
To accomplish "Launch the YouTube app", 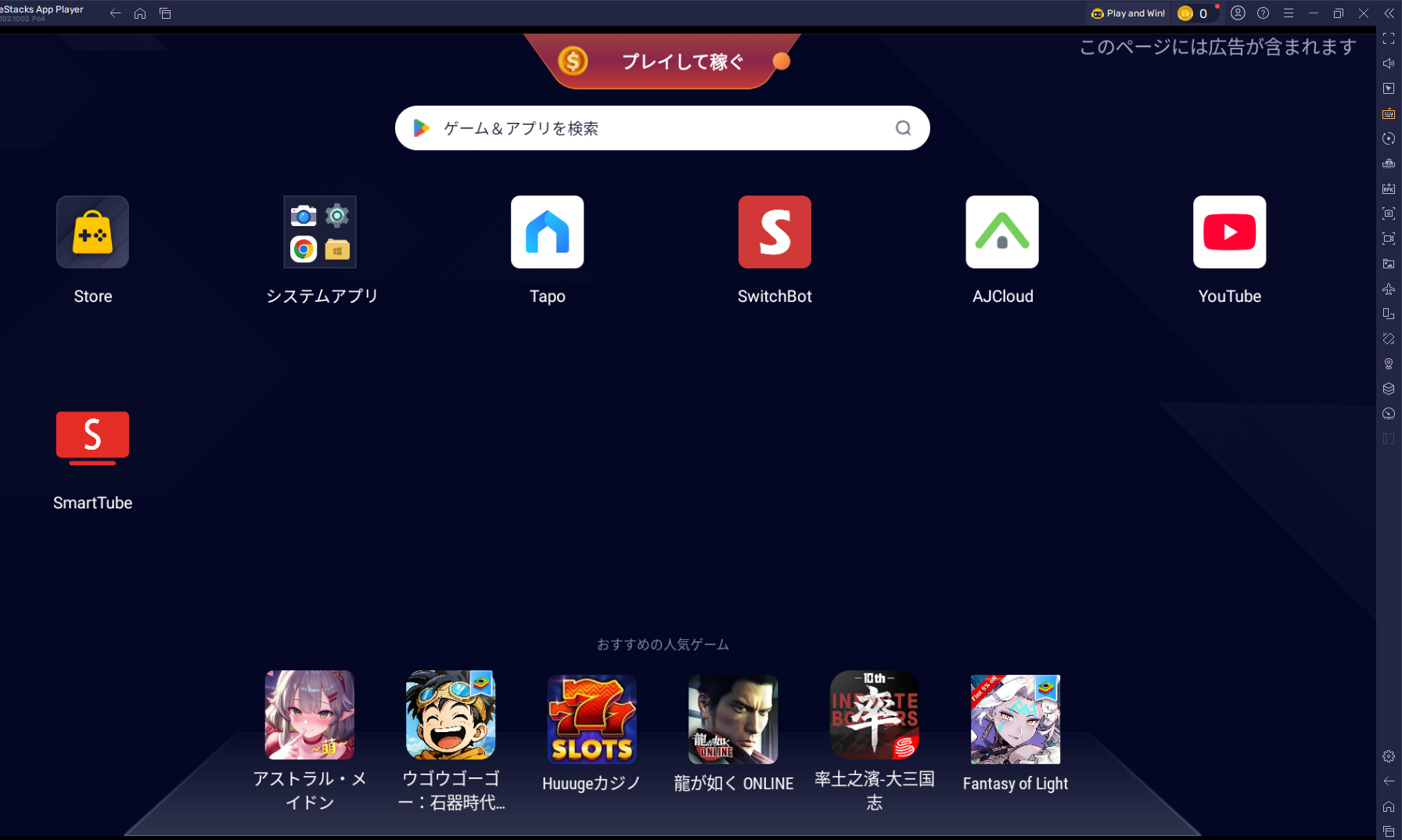I will tap(1230, 232).
